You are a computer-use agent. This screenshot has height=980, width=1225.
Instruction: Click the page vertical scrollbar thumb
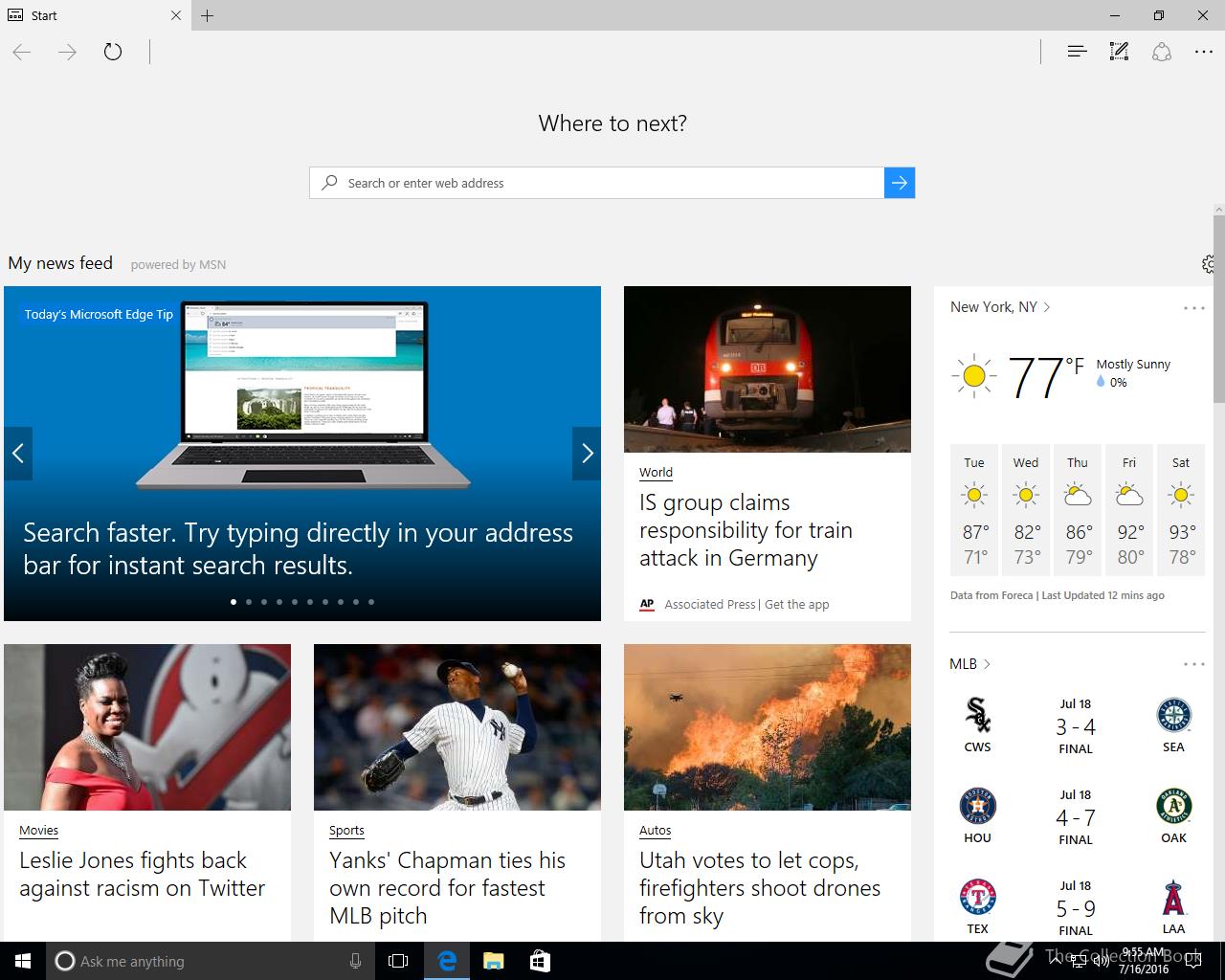(1219, 309)
